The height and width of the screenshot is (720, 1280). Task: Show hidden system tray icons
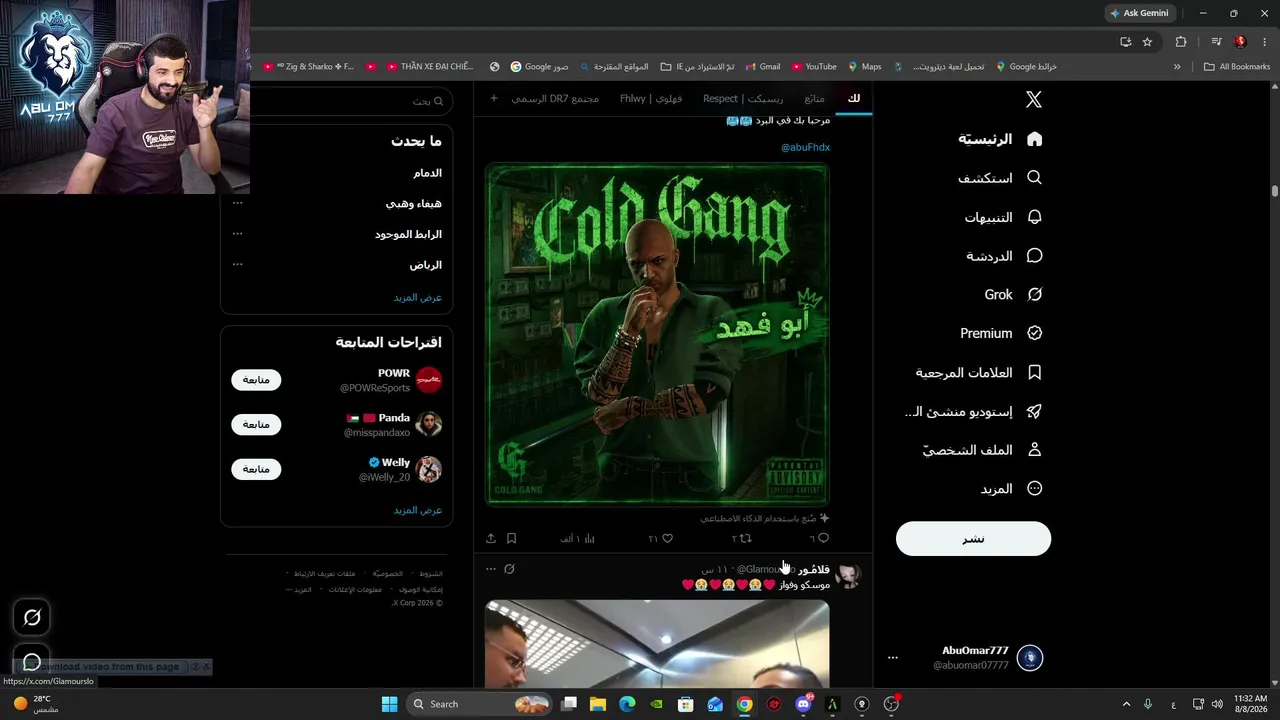click(x=1126, y=704)
